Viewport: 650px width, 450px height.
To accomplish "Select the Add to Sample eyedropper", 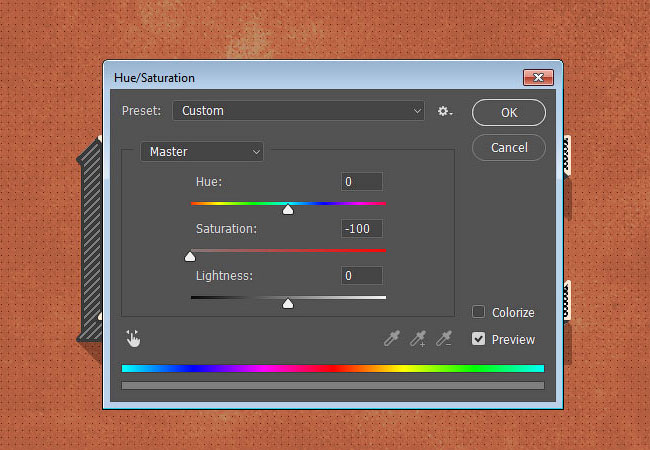I will [417, 339].
